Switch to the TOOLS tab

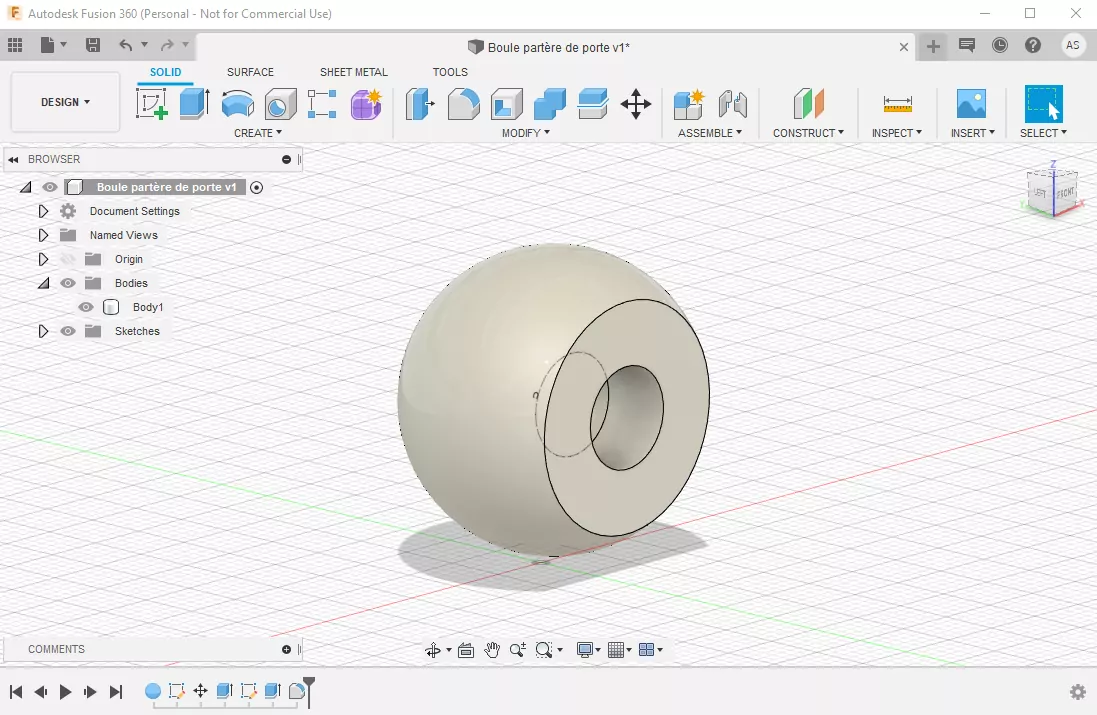(450, 72)
